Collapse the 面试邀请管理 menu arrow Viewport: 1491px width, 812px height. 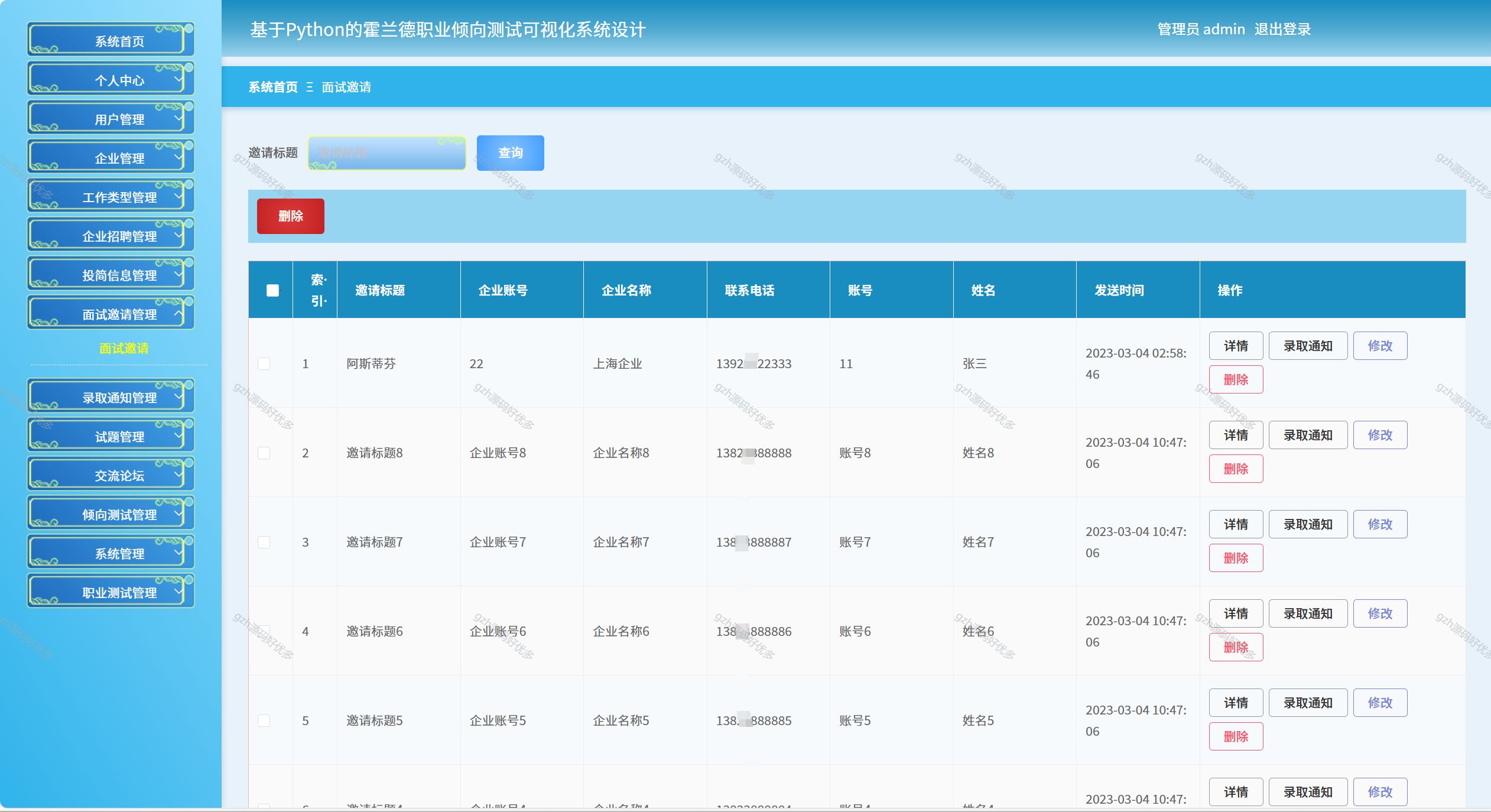coord(178,313)
